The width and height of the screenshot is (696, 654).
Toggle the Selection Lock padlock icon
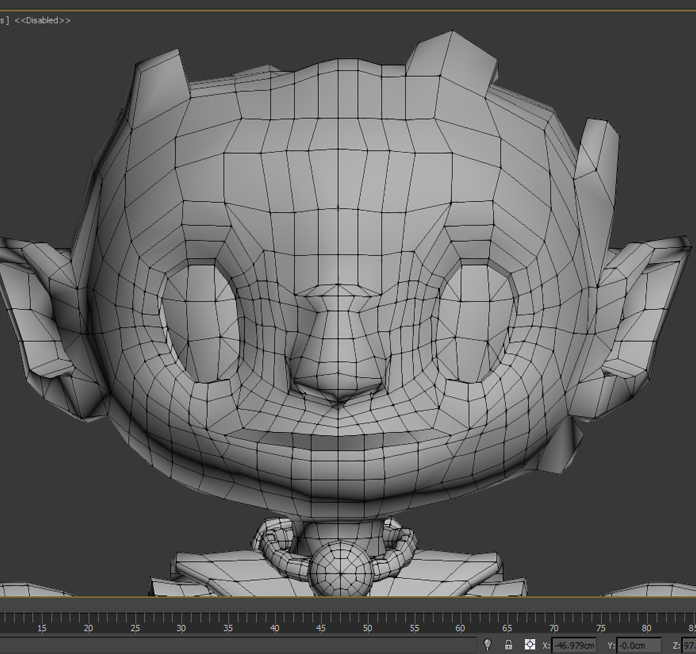[508, 645]
